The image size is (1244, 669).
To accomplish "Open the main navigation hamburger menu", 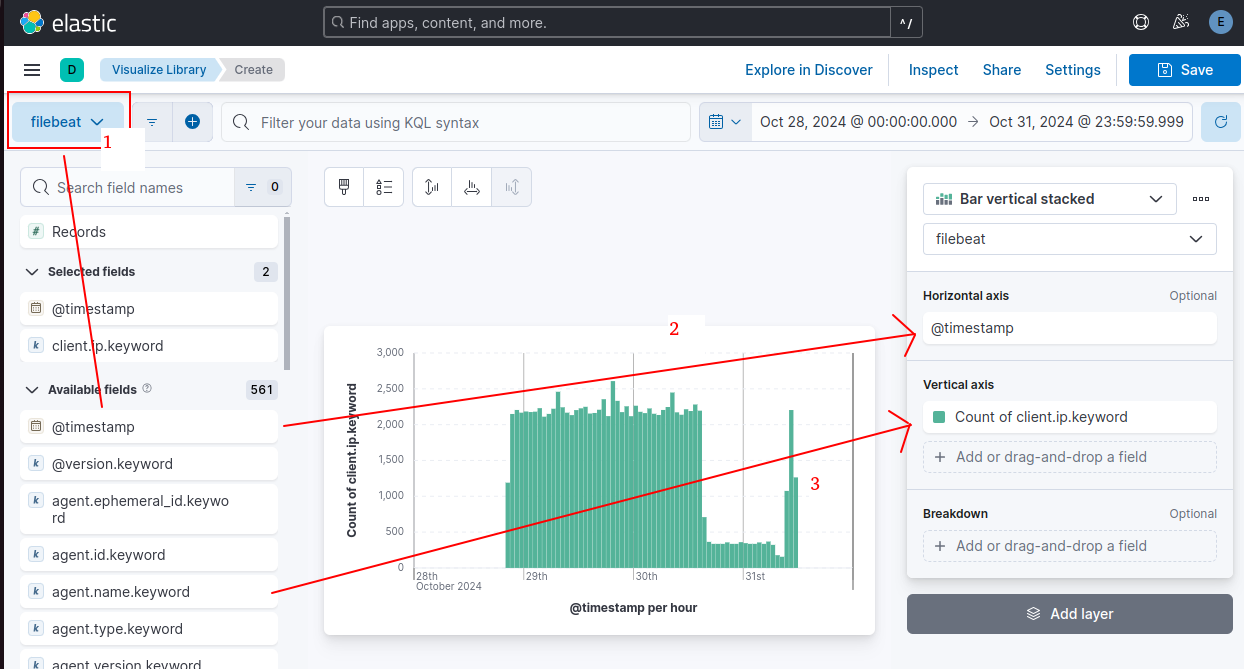I will (32, 70).
